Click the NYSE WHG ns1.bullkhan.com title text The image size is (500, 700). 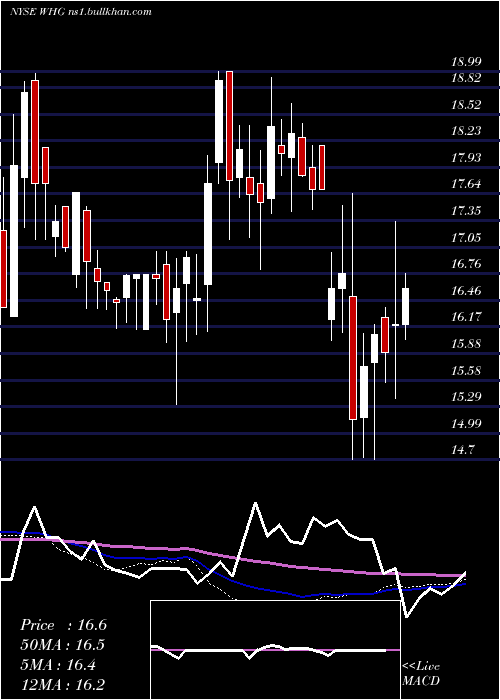(81, 12)
